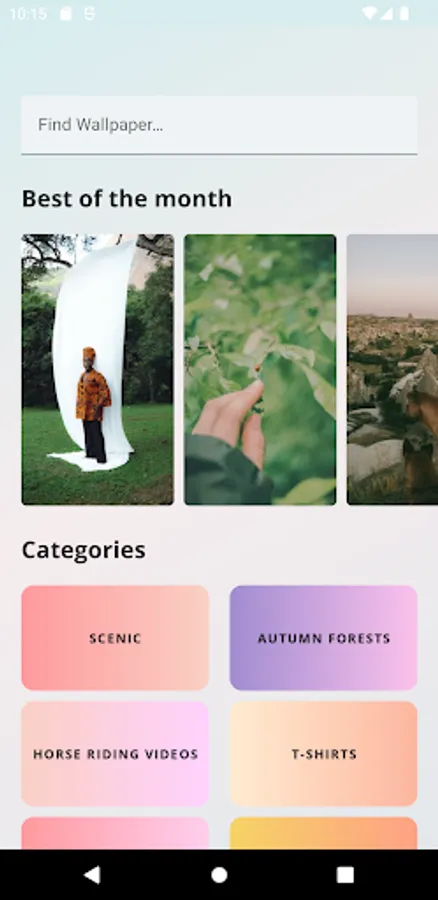The width and height of the screenshot is (438, 900).
Task: Tap the Android back navigation icon
Action: pos(92,874)
